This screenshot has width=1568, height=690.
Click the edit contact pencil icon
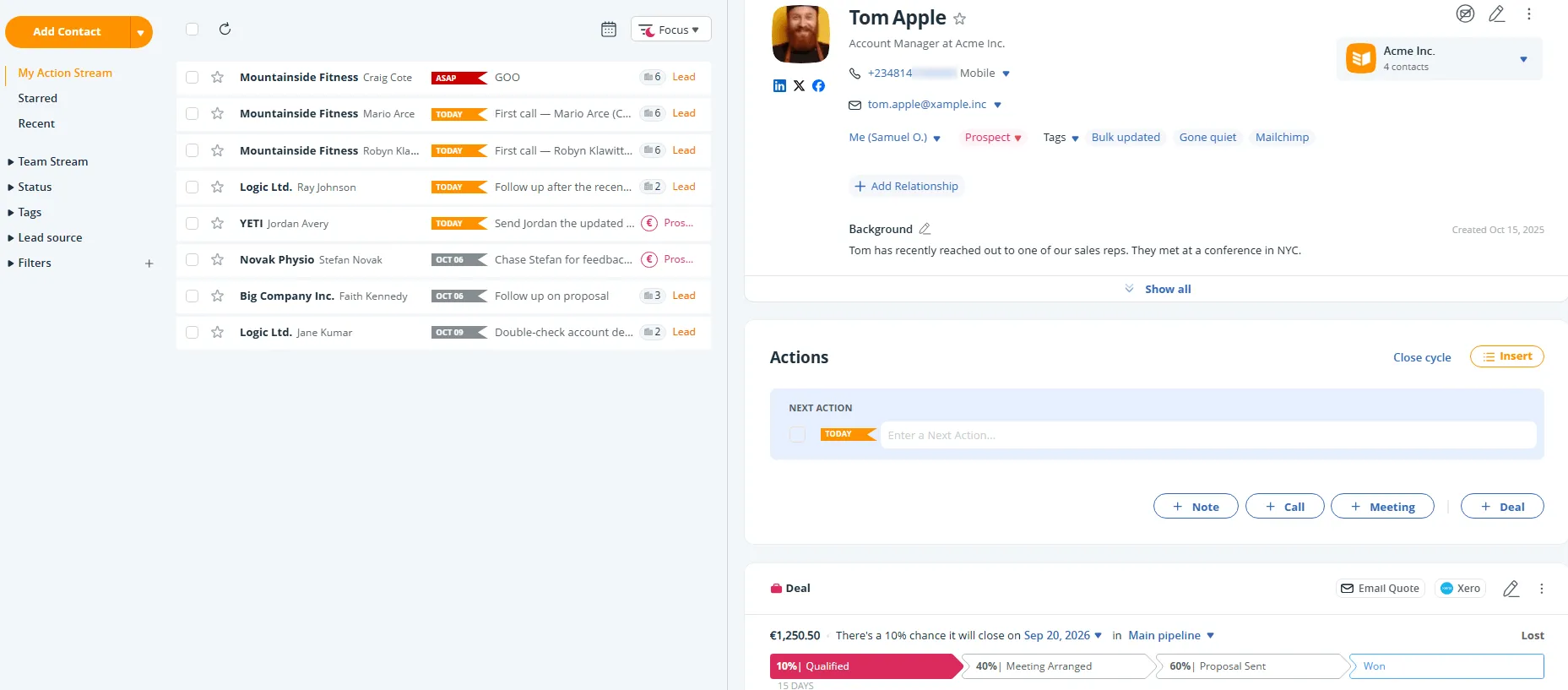[x=1497, y=14]
